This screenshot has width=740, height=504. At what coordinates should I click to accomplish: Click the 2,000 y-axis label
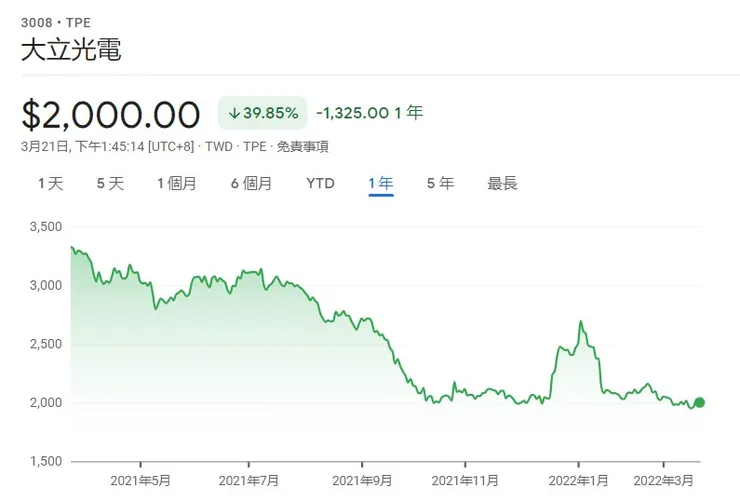pyautogui.click(x=46, y=403)
